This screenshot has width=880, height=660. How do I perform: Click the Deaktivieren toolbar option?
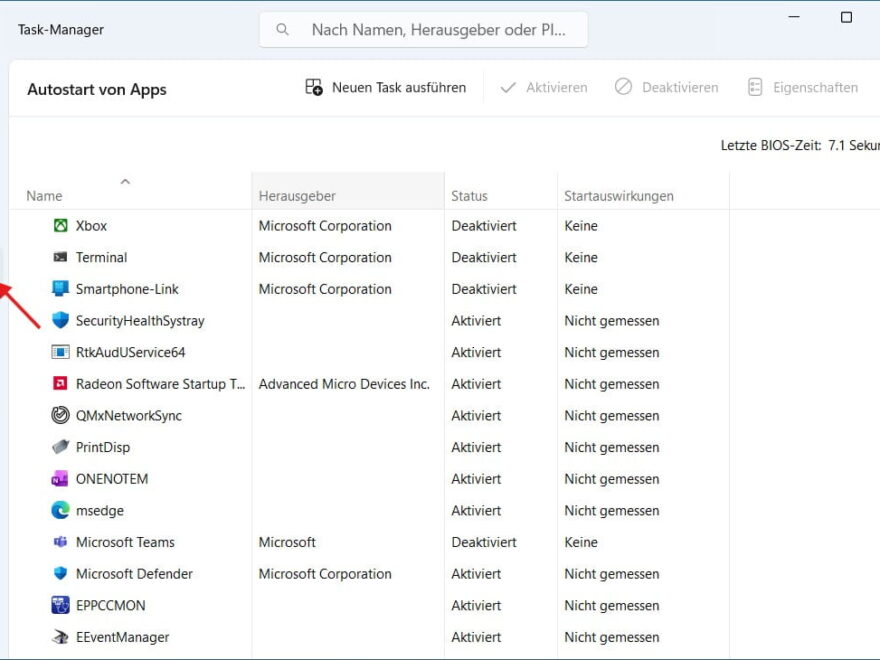point(666,87)
